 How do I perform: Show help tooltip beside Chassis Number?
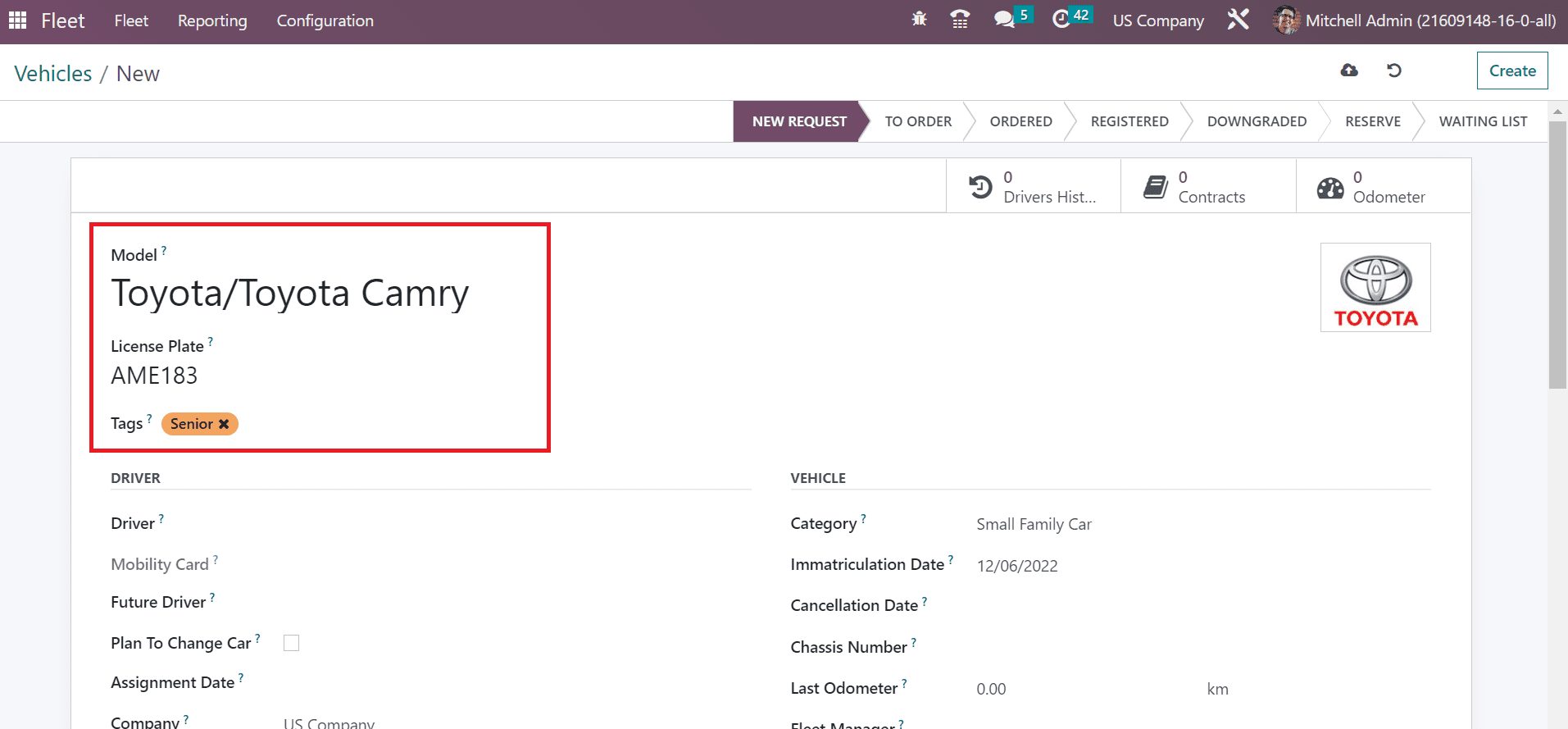(914, 643)
